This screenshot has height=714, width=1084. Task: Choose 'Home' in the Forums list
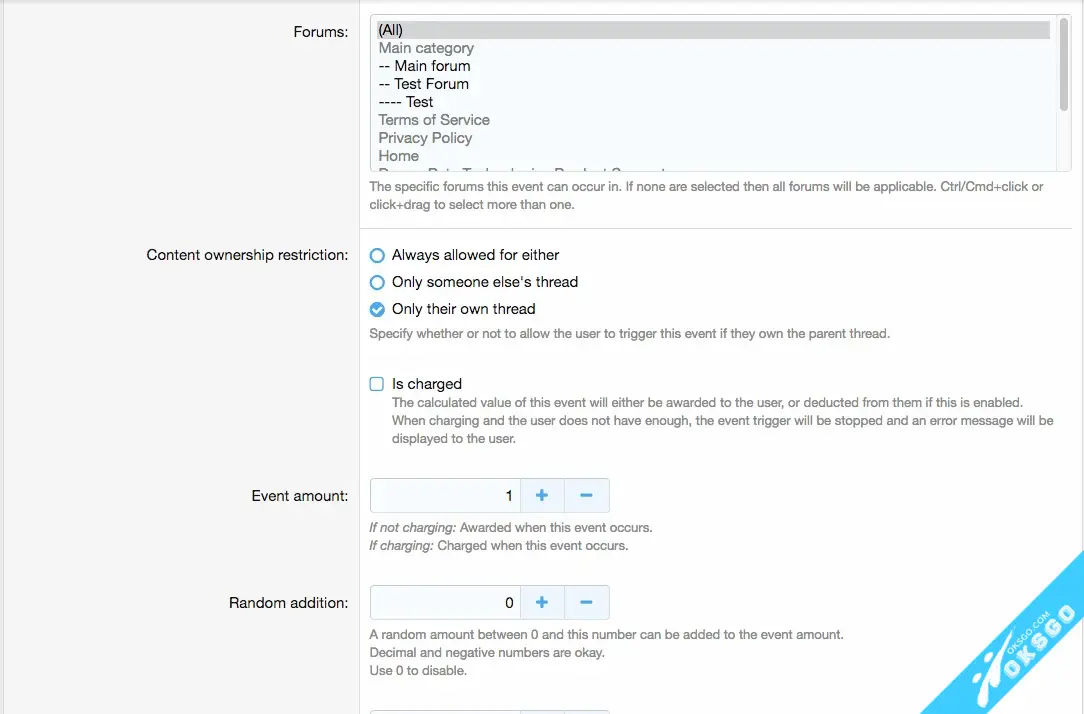(399, 156)
